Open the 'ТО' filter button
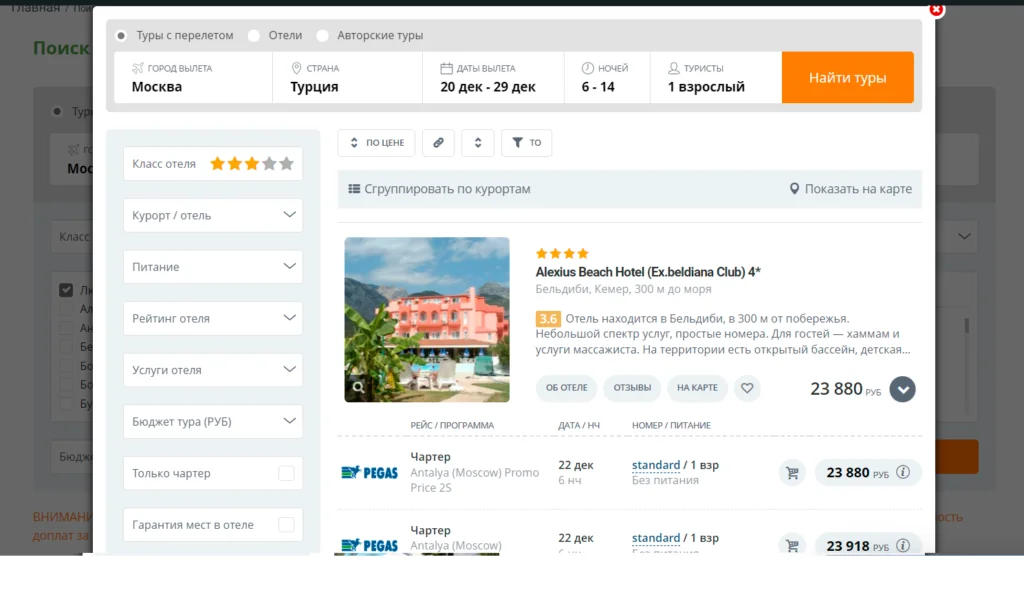The height and width of the screenshot is (599, 1024). coord(526,143)
